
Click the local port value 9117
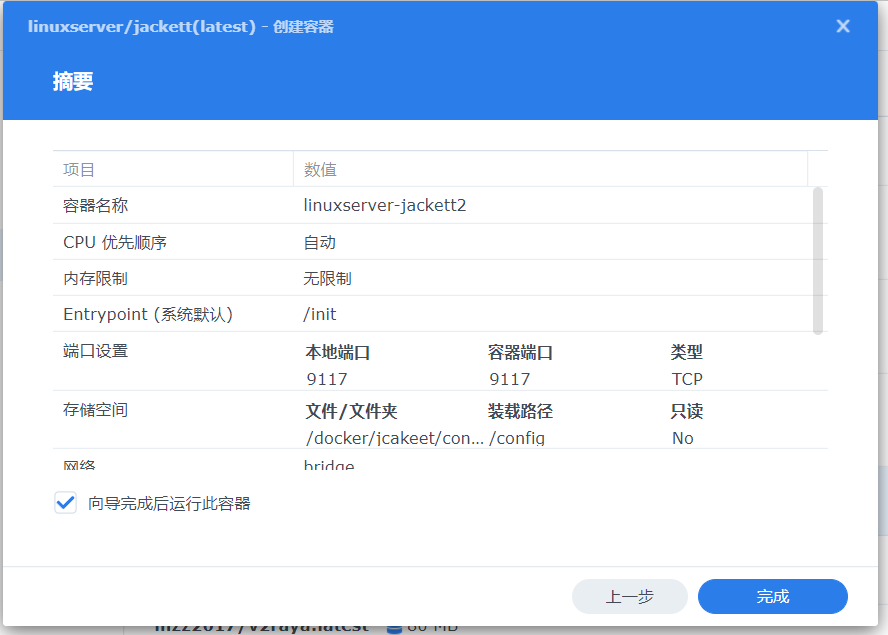(326, 379)
